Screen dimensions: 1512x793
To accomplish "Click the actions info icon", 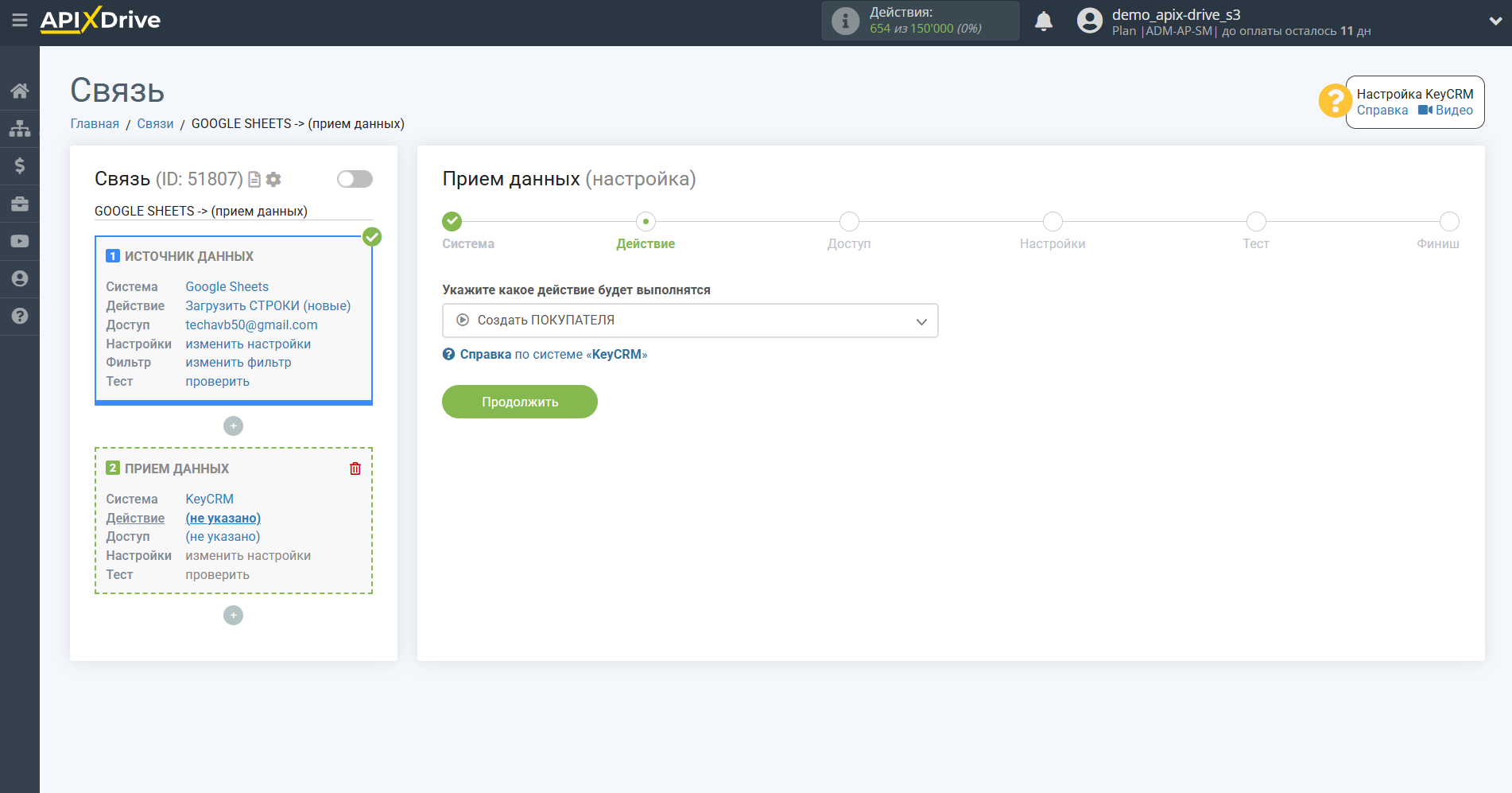I will (845, 21).
